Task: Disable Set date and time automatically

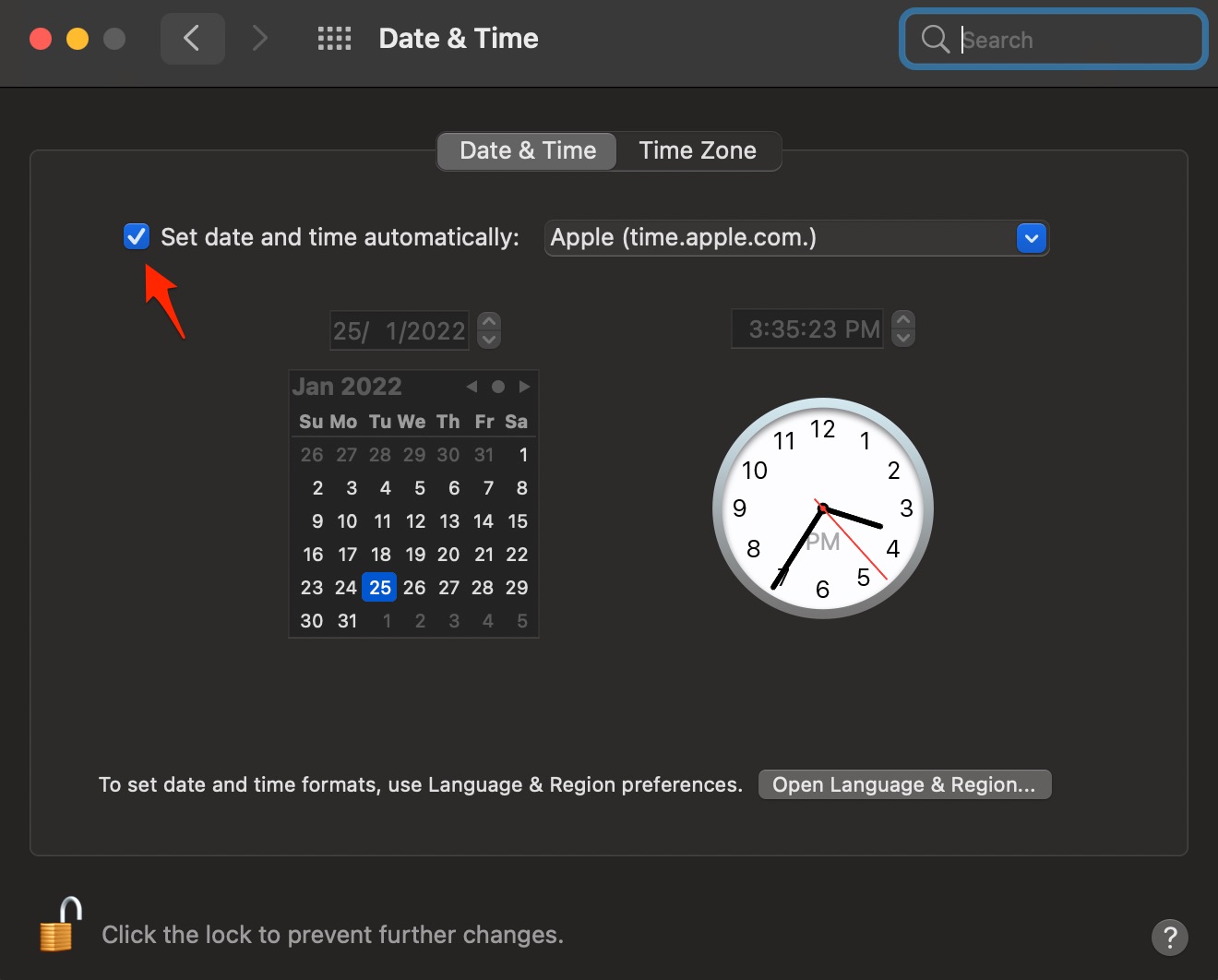Action: (x=136, y=236)
